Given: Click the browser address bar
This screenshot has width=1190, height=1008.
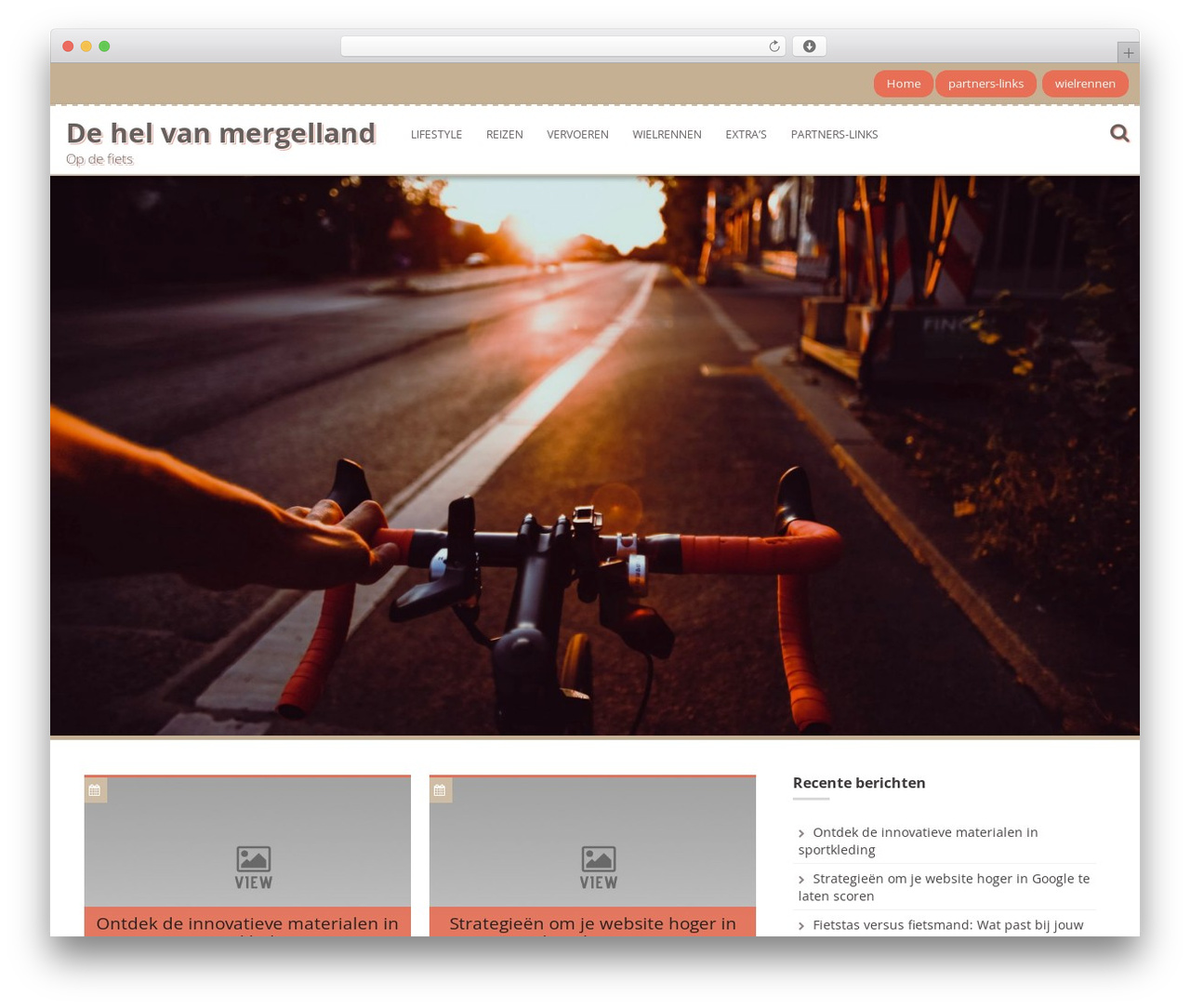Looking at the screenshot, I should point(562,46).
